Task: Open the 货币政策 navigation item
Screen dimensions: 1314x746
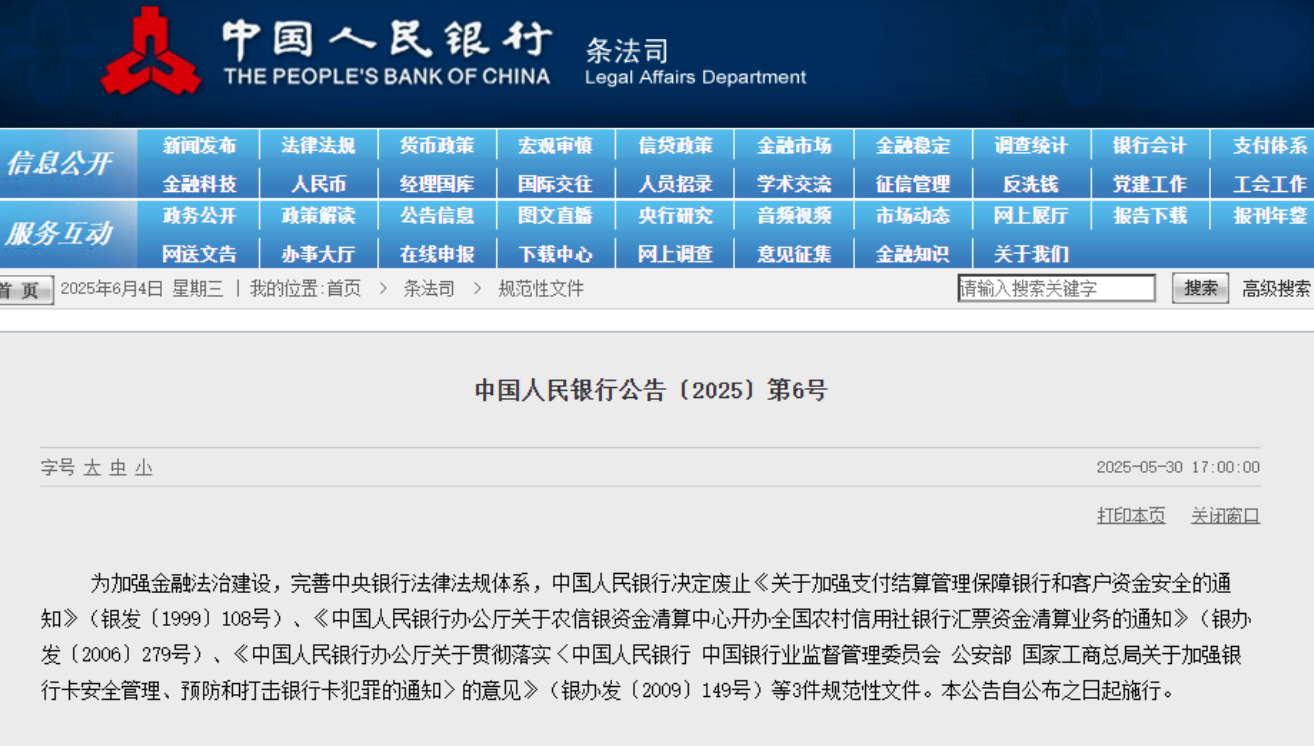Action: [437, 146]
